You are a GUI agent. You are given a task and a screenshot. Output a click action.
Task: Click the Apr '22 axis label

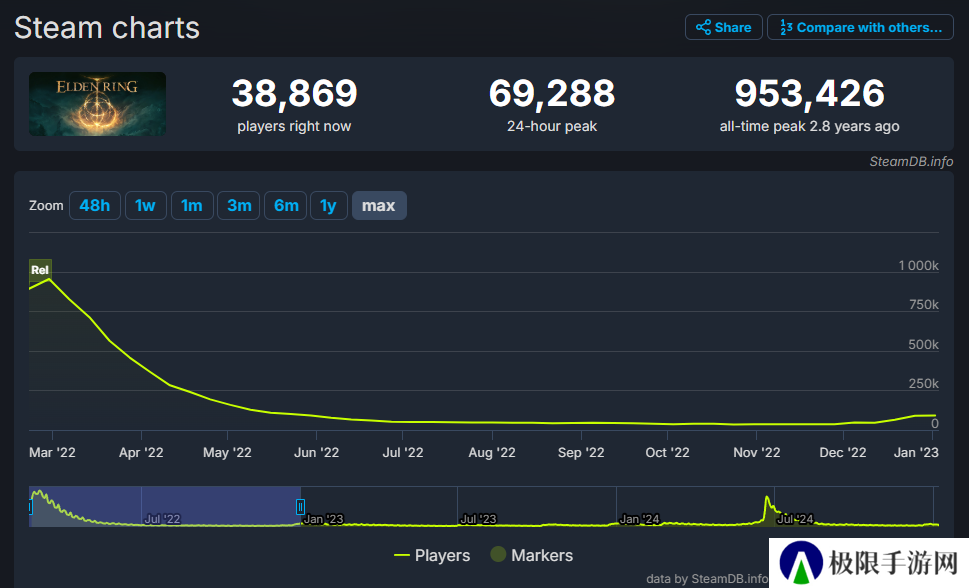point(141,453)
